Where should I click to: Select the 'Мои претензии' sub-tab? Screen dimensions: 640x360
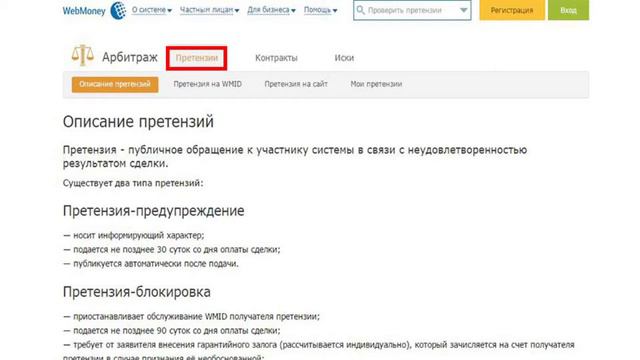point(376,84)
